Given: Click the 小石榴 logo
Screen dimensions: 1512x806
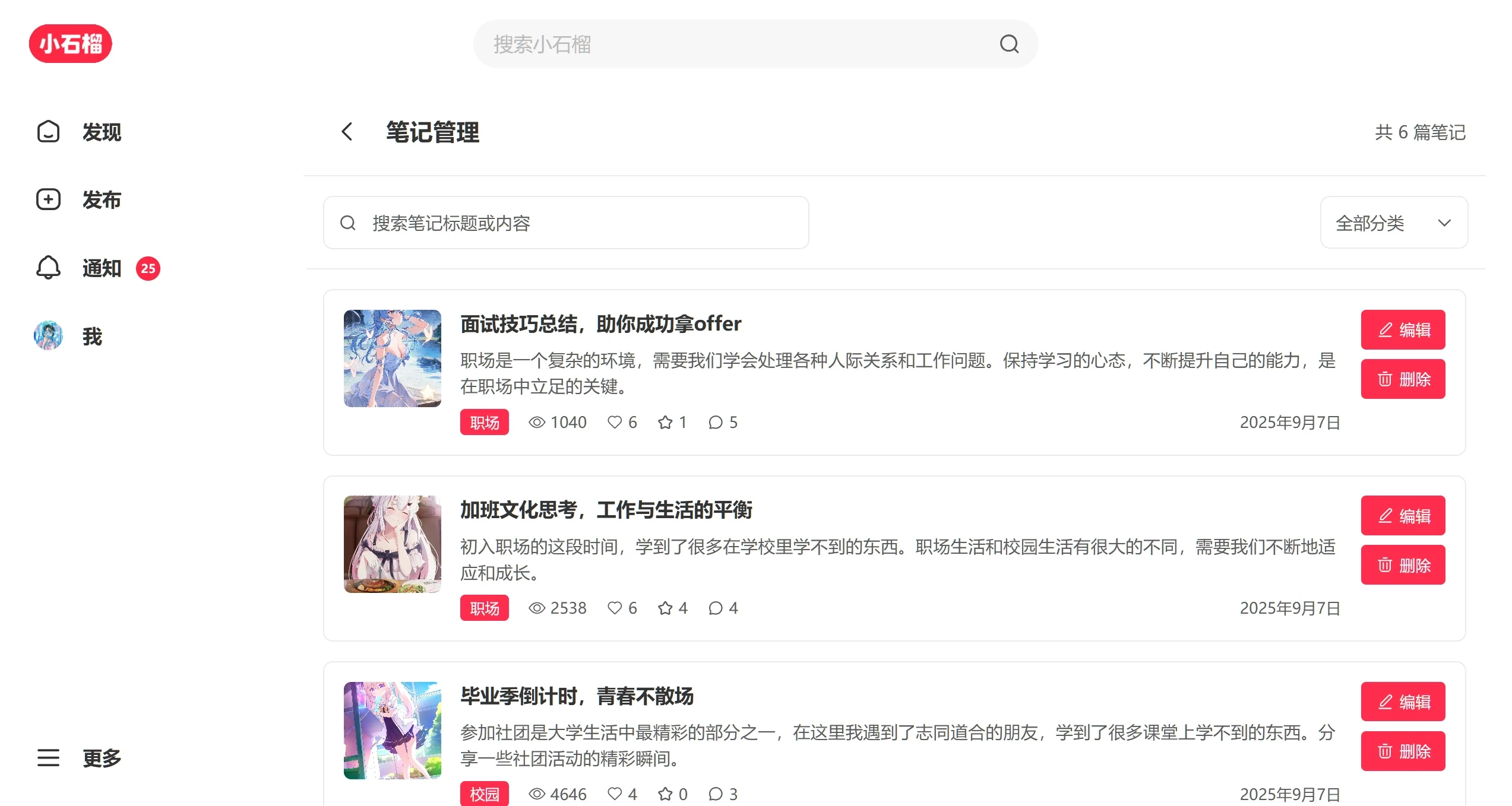Looking at the screenshot, I should pyautogui.click(x=70, y=44).
